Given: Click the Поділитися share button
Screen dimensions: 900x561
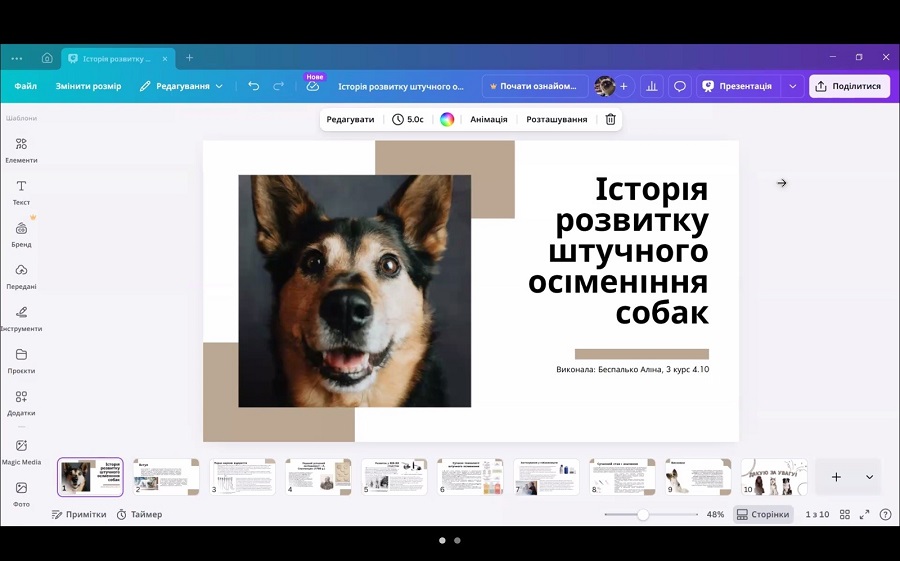Looking at the screenshot, I should pos(849,86).
